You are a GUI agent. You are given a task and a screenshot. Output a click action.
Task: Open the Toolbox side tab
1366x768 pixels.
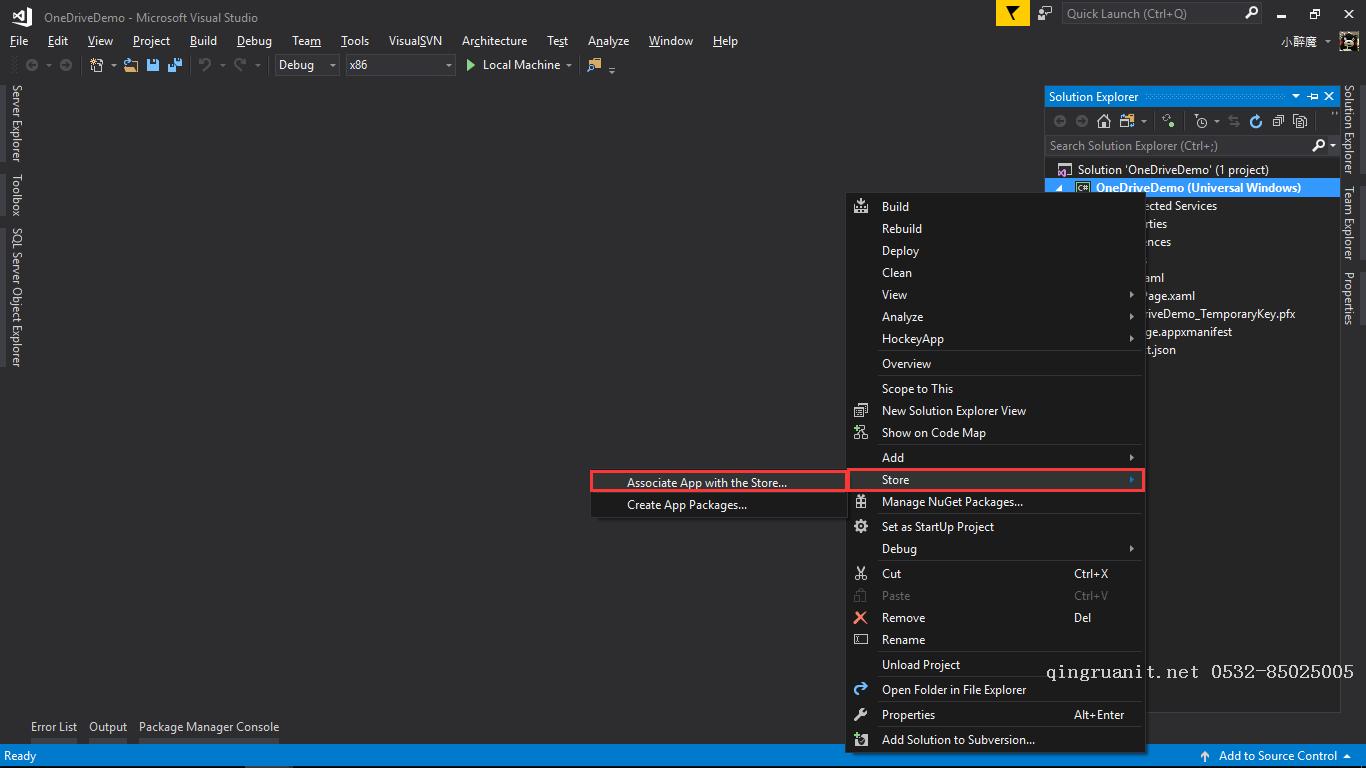click(16, 195)
